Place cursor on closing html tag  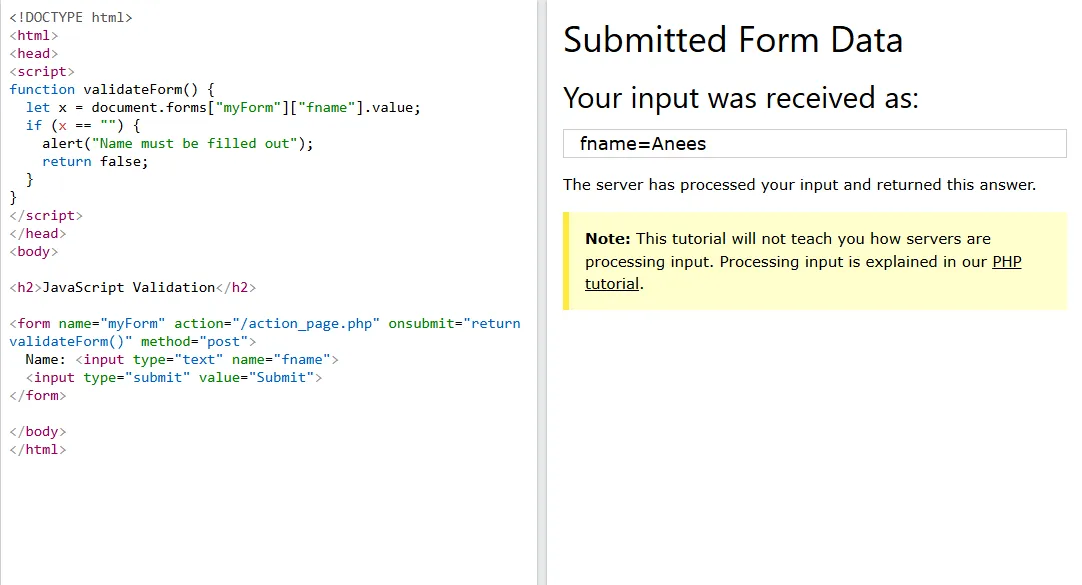click(38, 449)
